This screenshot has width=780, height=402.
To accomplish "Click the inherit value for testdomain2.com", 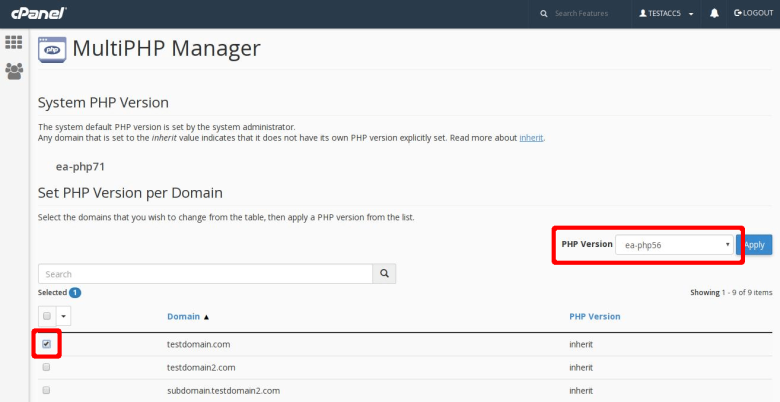I will coord(581,368).
